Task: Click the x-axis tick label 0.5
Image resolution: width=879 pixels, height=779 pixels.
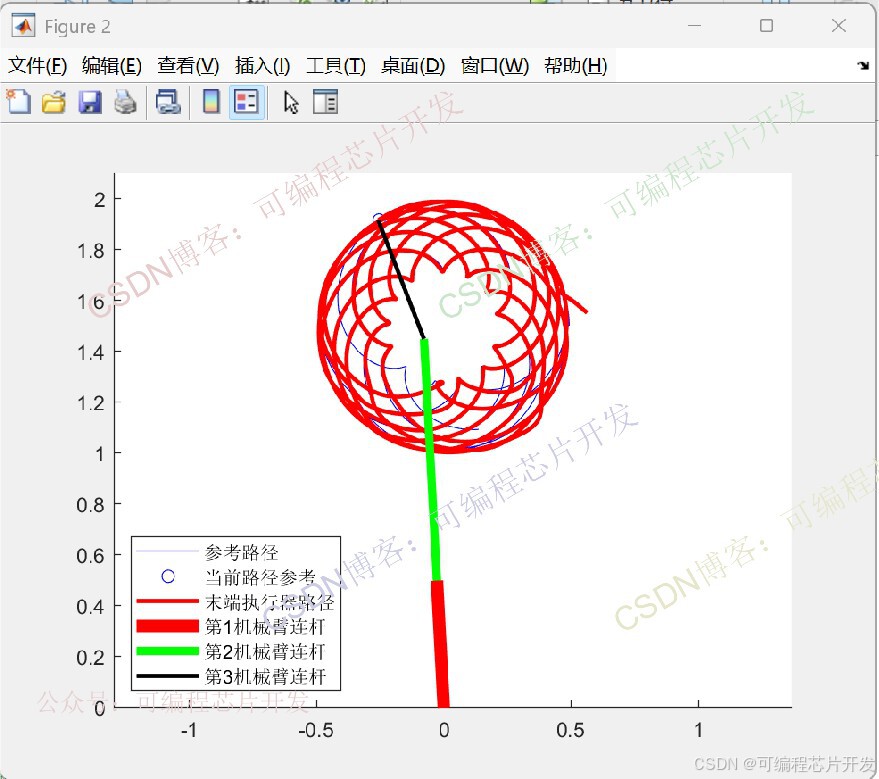Action: [x=571, y=730]
